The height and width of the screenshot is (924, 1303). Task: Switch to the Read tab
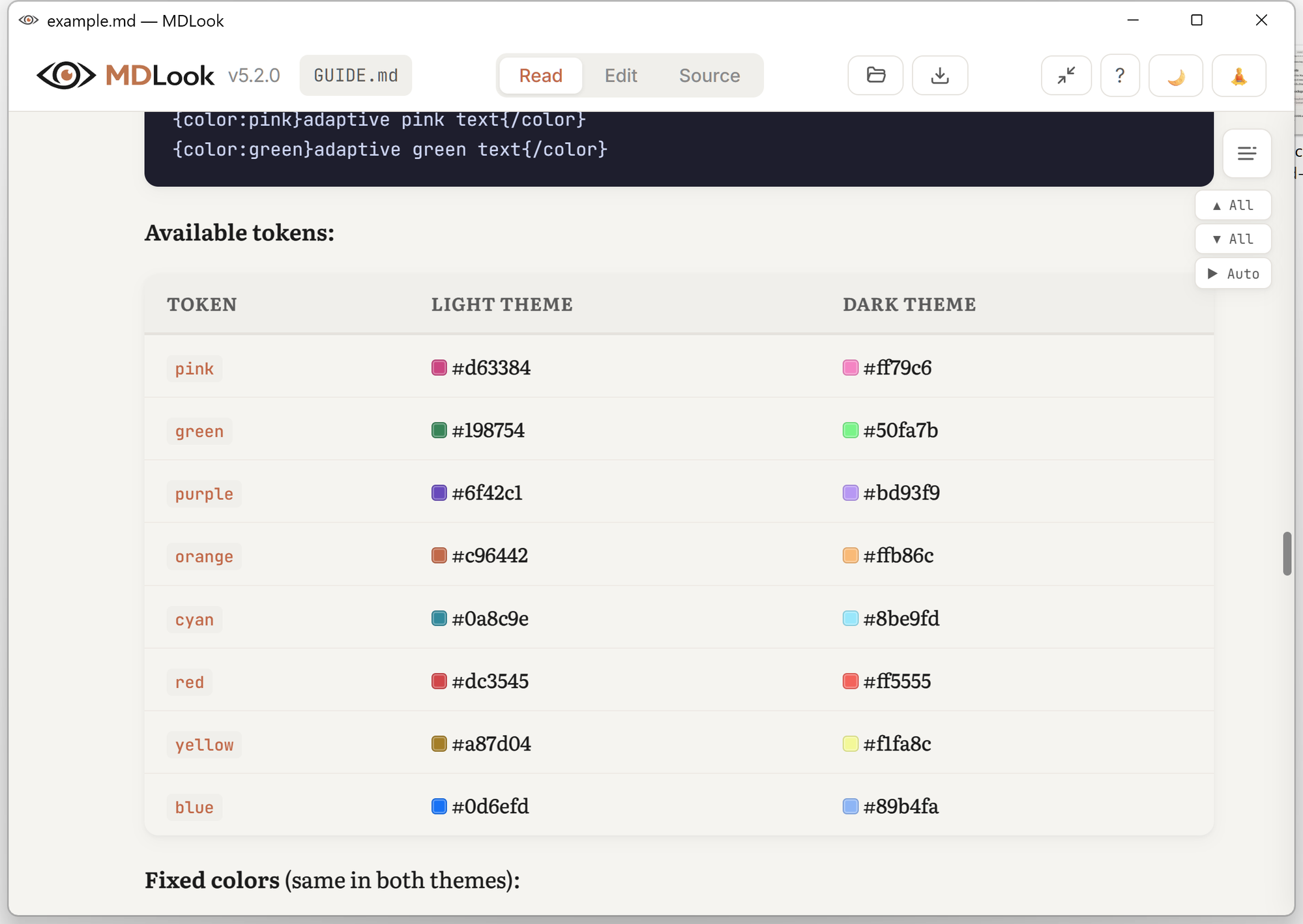point(540,76)
